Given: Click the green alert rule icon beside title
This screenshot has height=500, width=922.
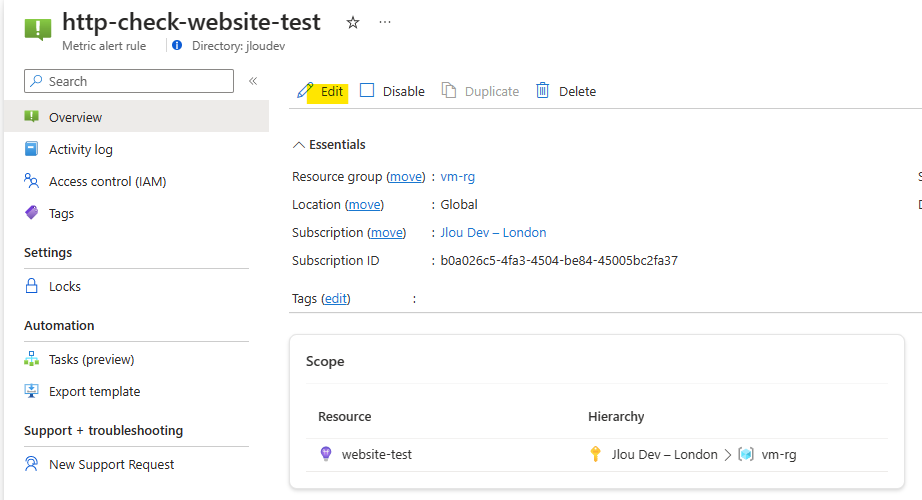Looking at the screenshot, I should click(38, 29).
